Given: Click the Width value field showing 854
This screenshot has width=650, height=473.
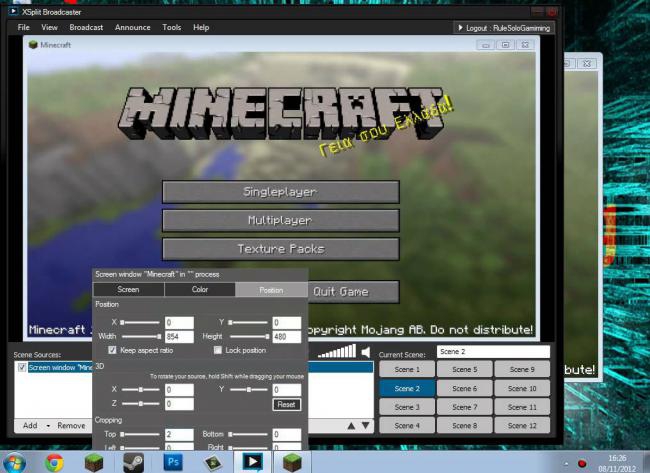Looking at the screenshot, I should point(179,337).
